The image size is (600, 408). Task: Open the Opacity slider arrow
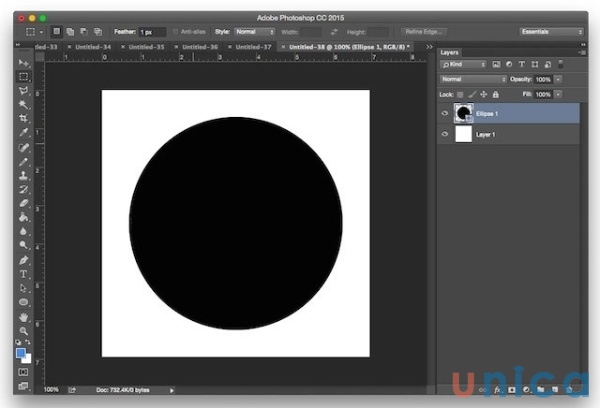(x=558, y=79)
